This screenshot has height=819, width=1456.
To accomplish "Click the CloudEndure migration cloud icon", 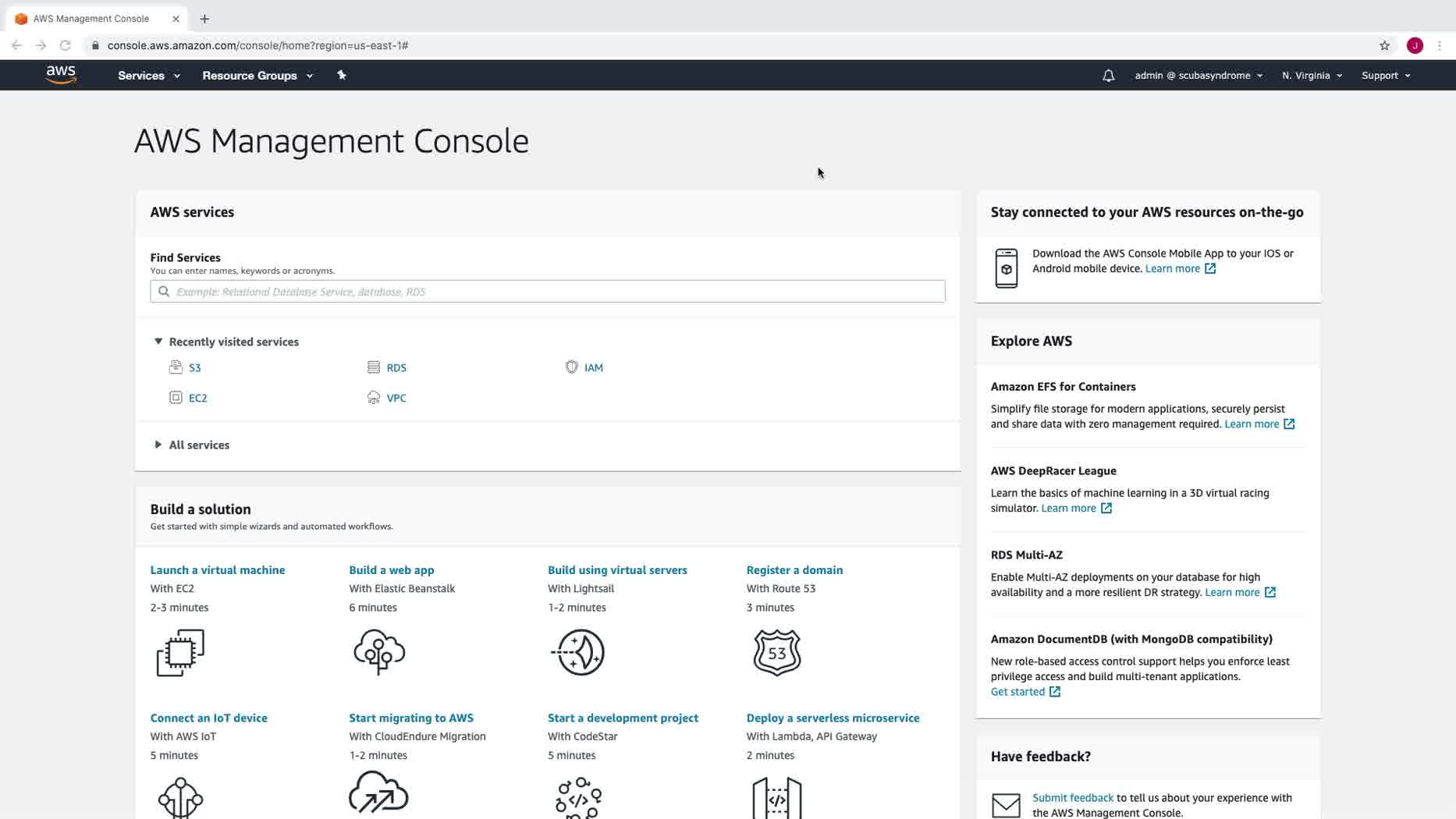I will (378, 792).
